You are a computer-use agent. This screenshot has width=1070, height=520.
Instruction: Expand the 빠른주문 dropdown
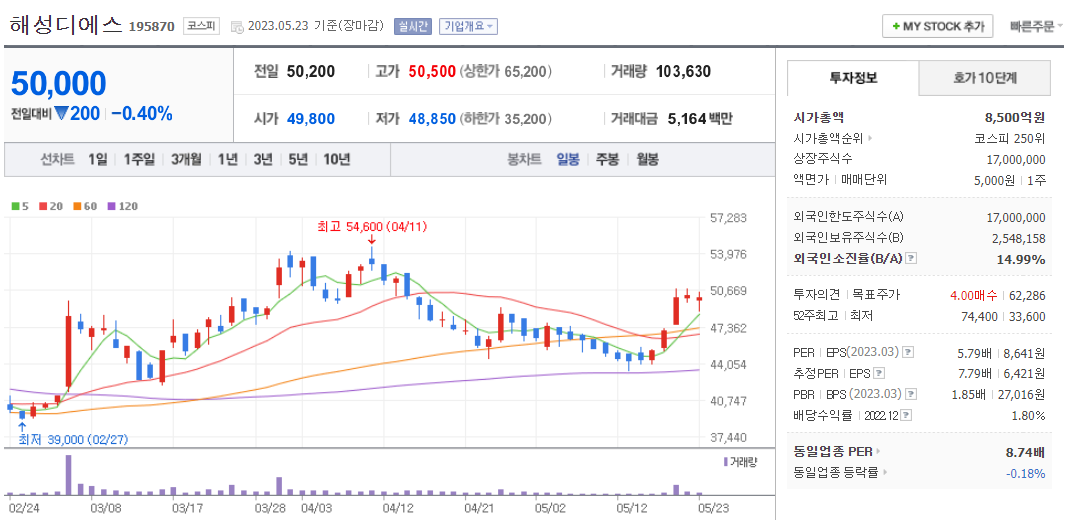[1036, 27]
